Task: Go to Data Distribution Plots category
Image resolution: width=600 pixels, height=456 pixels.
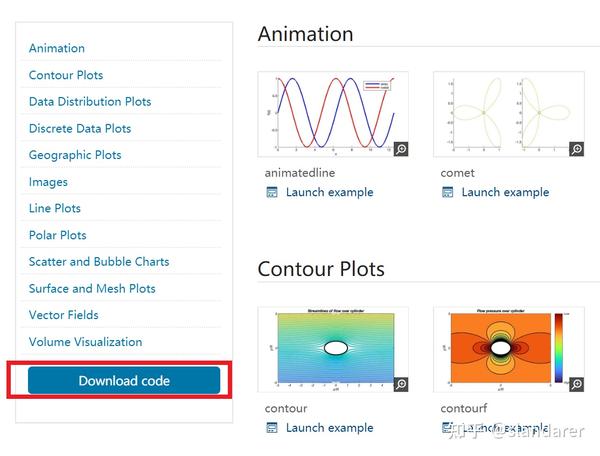Action: 90,101
